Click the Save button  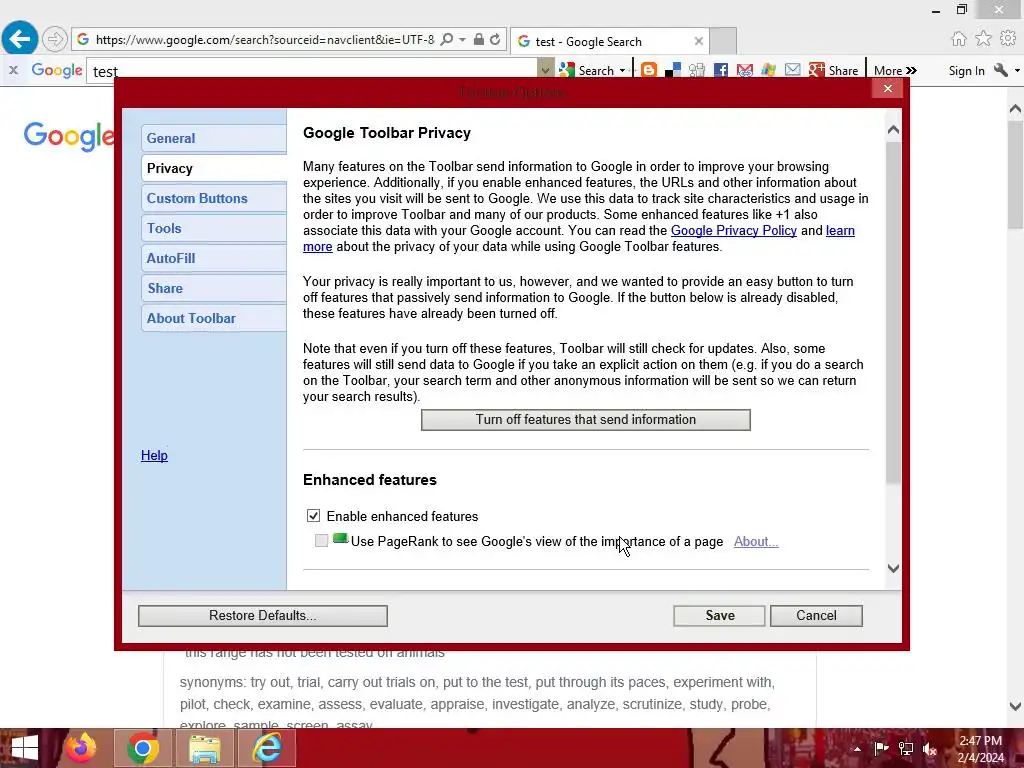tap(720, 616)
